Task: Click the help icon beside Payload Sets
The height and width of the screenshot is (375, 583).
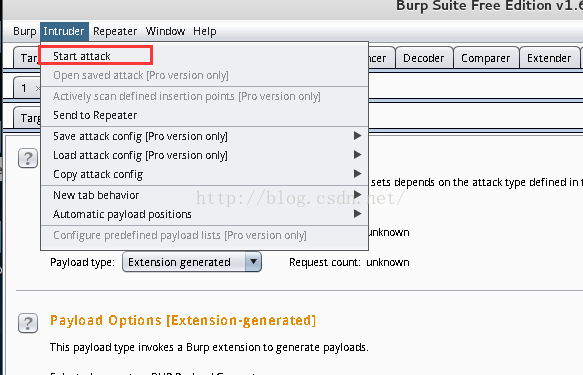Action: (x=28, y=158)
